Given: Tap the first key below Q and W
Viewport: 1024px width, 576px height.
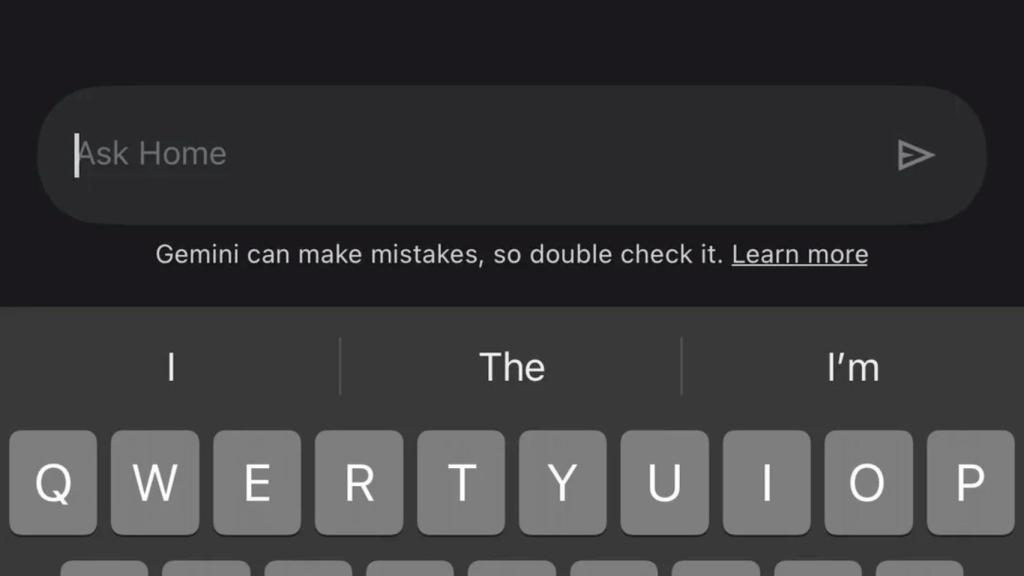Looking at the screenshot, I should coord(104,568).
